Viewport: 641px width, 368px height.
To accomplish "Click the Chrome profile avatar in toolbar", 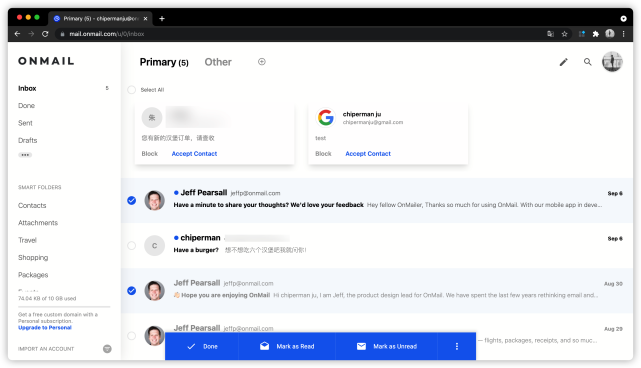I will [610, 34].
